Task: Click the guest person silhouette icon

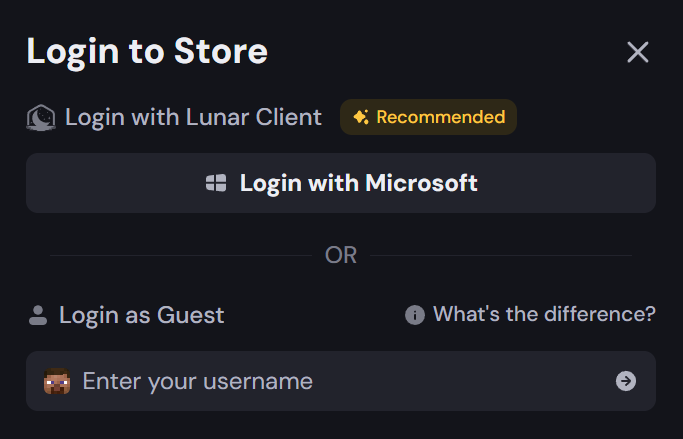Action: 38,315
